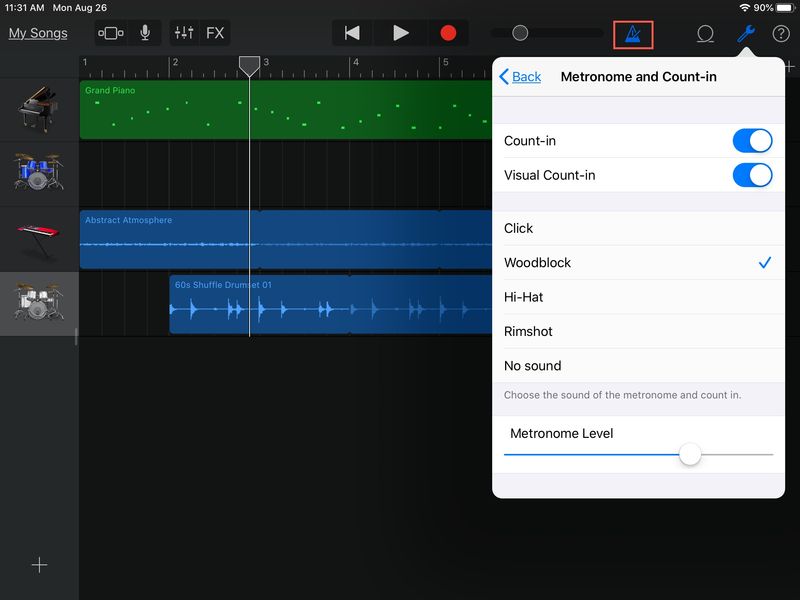Open the help question mark icon
This screenshot has width=800, height=600.
(x=781, y=34)
